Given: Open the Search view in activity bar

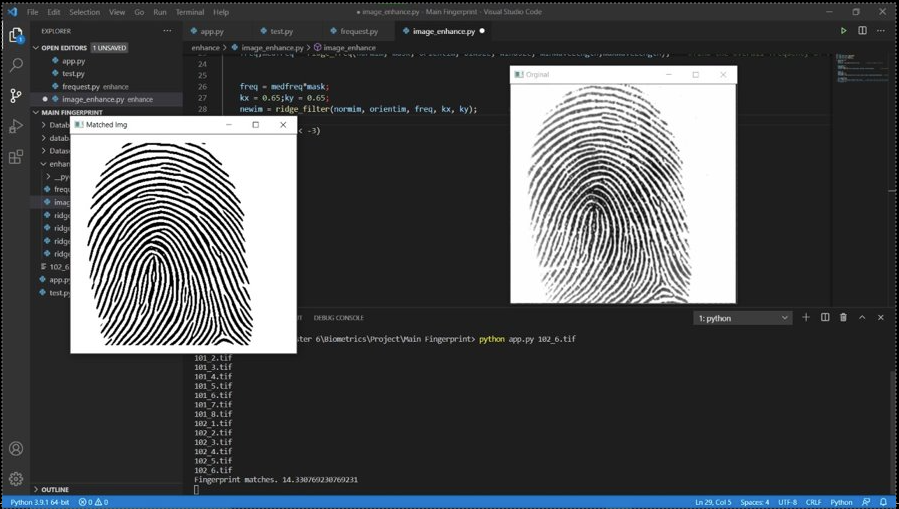Looking at the screenshot, I should 16,65.
